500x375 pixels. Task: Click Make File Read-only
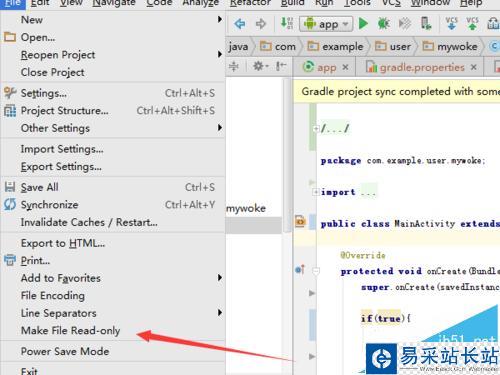(113, 330)
